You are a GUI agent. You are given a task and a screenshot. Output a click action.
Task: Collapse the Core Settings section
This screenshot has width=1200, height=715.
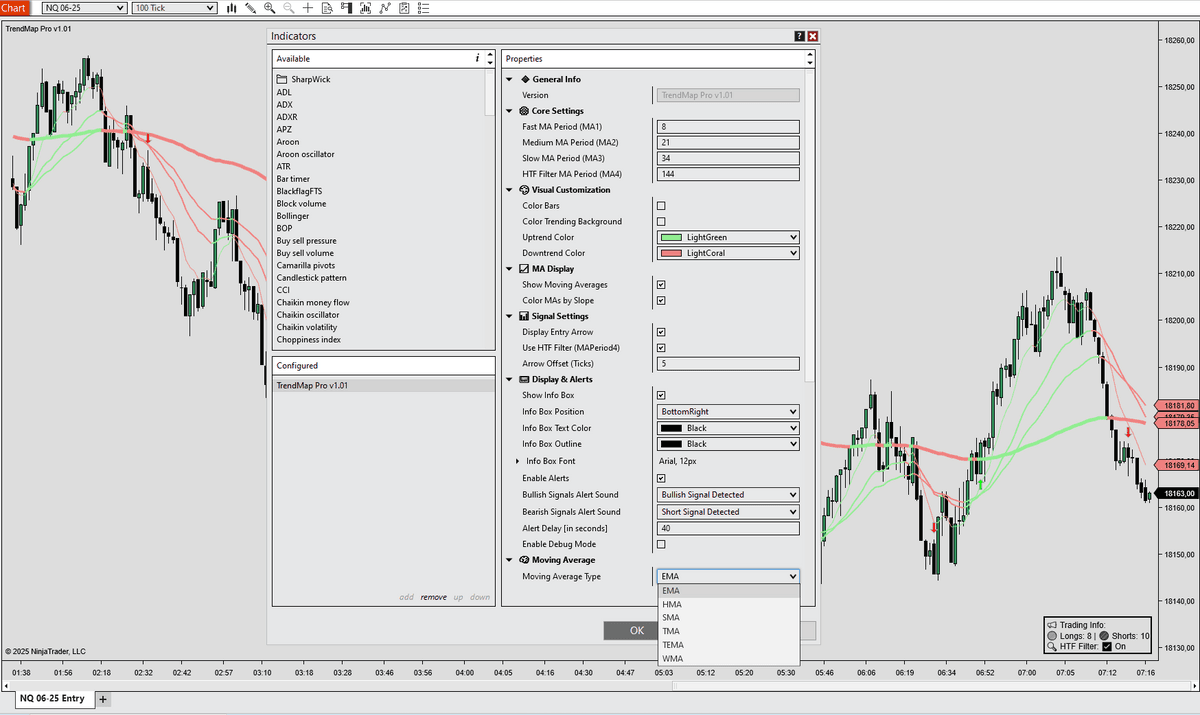point(509,111)
